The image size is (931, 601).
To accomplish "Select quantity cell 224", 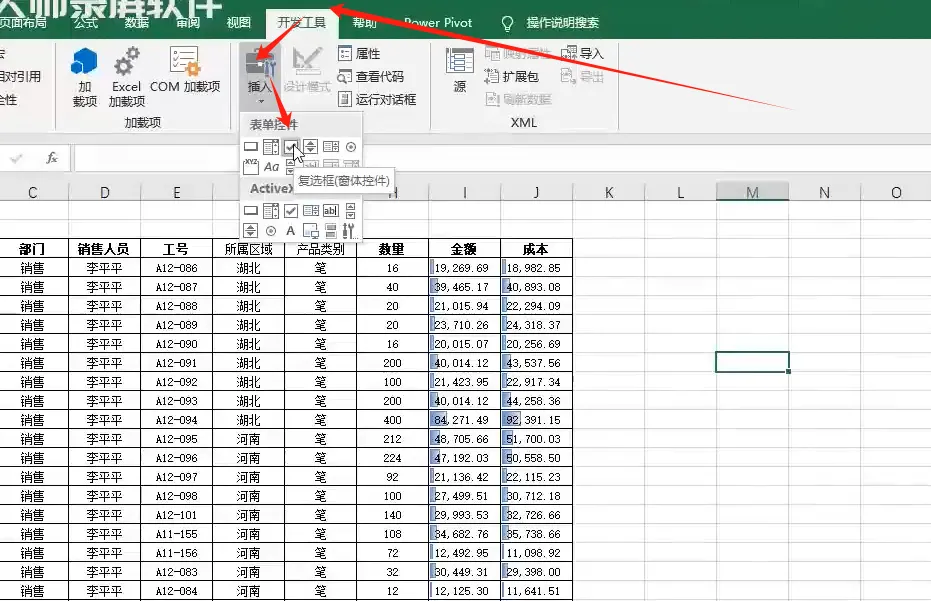I will (x=392, y=458).
